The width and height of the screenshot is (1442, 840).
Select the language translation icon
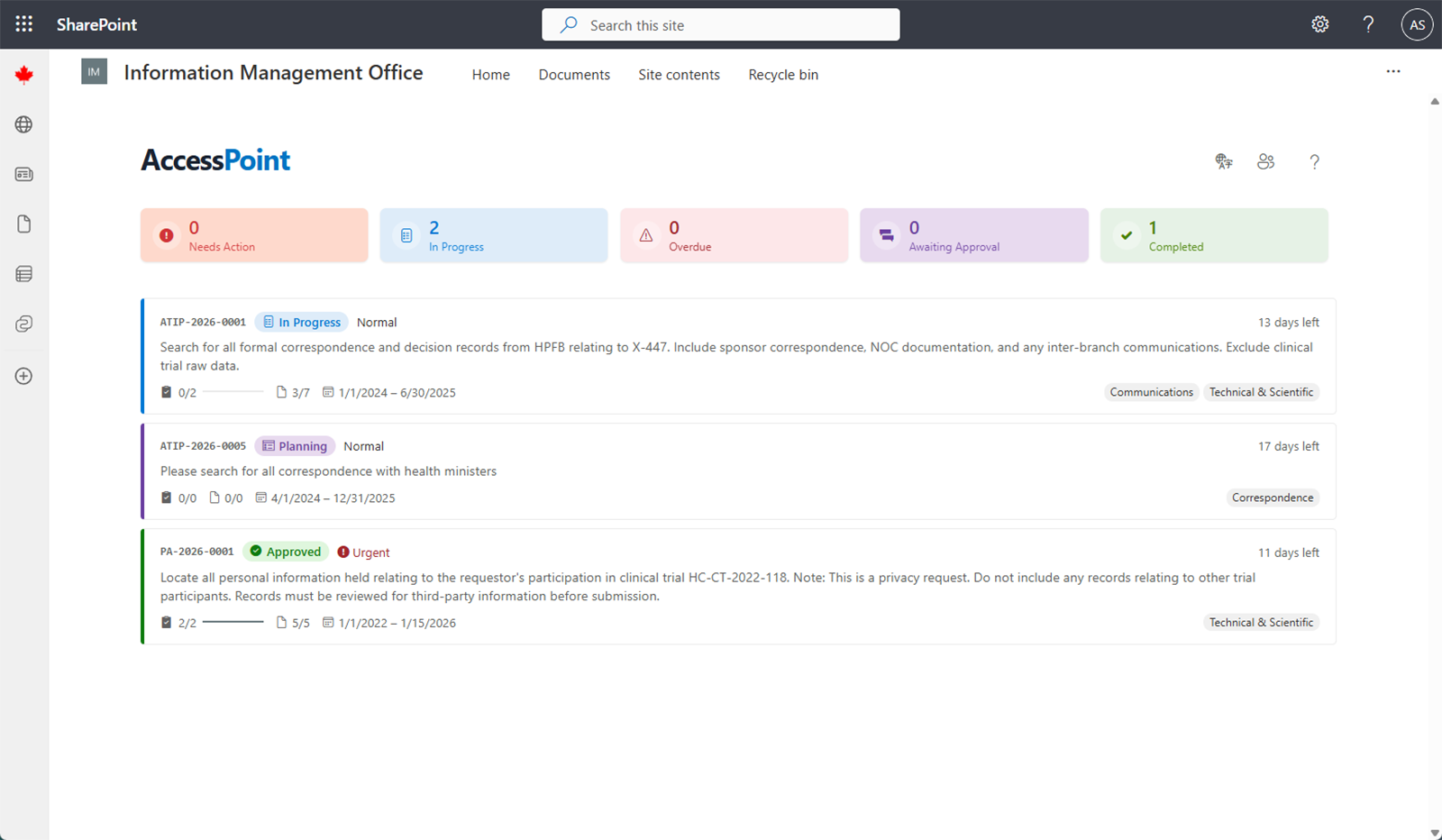[x=1224, y=161]
